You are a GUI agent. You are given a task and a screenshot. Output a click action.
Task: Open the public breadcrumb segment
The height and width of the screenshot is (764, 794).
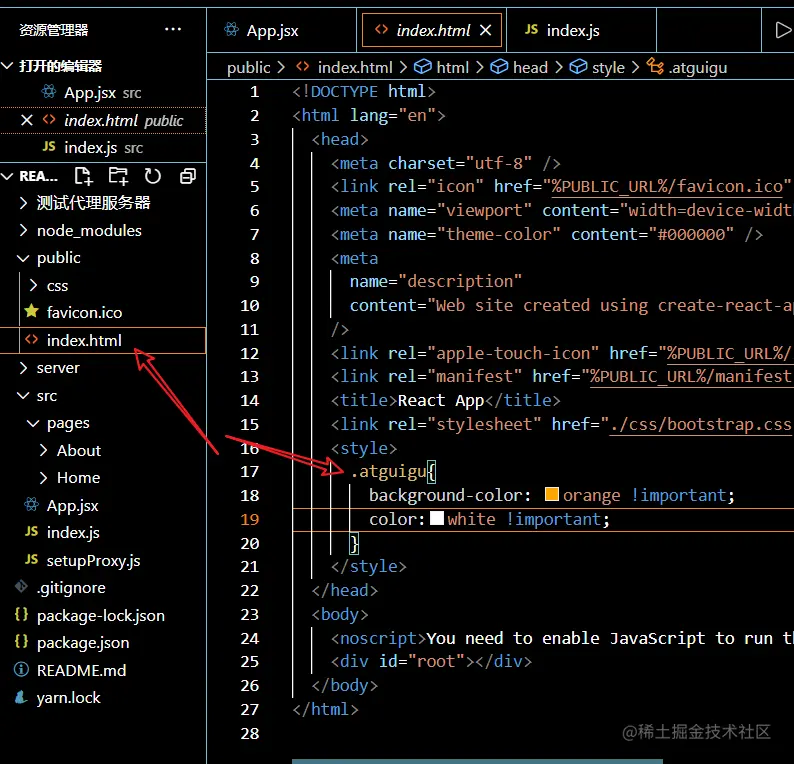coord(249,67)
